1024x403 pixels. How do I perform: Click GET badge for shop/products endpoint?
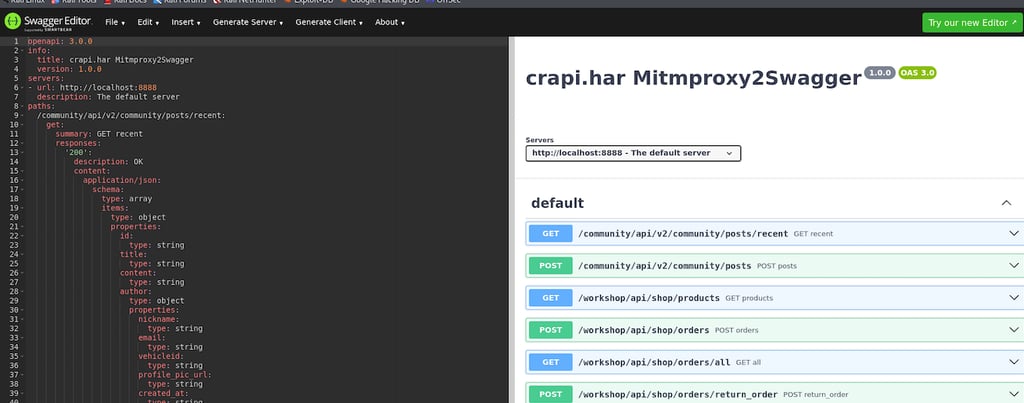click(x=551, y=298)
